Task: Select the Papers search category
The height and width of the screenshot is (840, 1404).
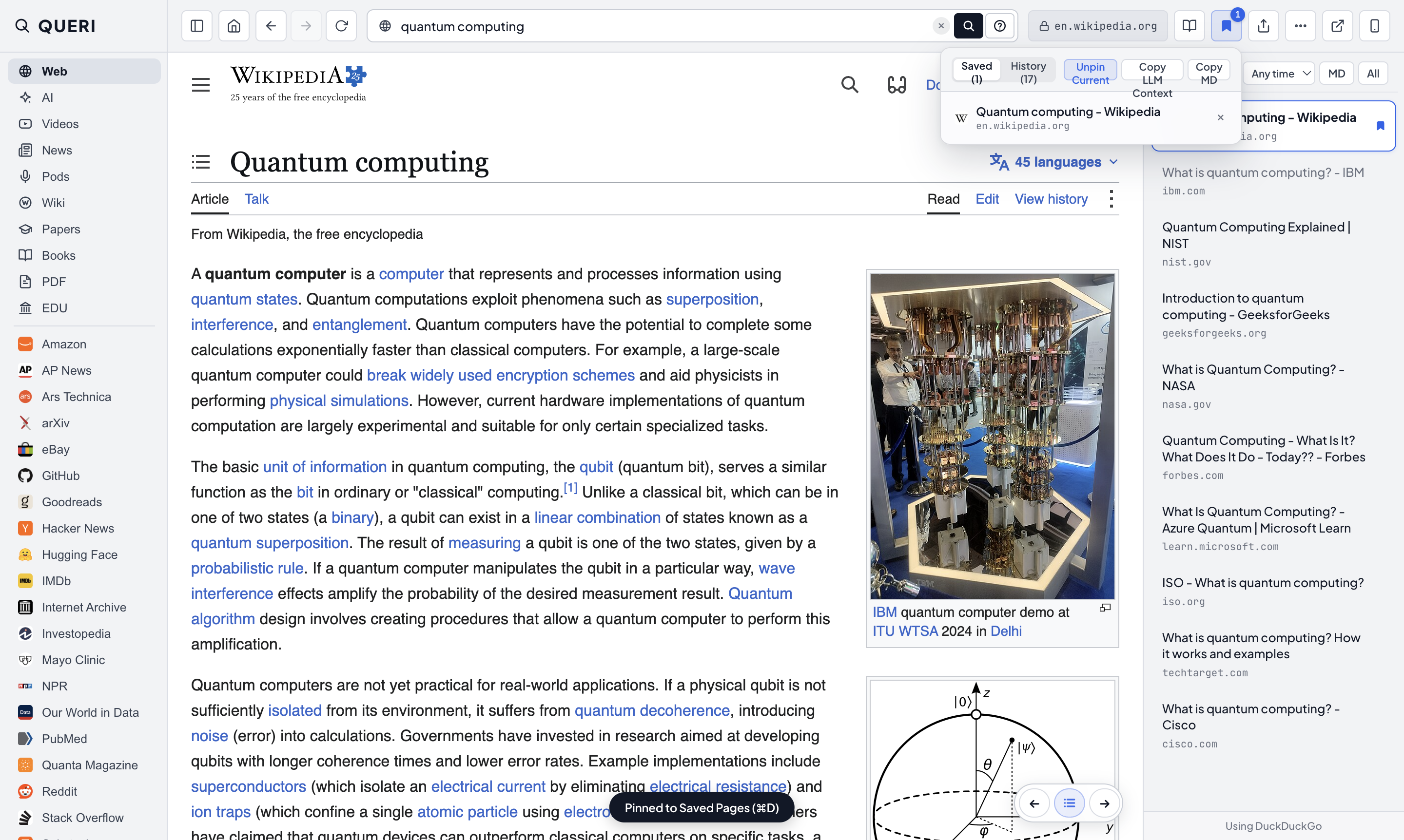Action: point(84,229)
